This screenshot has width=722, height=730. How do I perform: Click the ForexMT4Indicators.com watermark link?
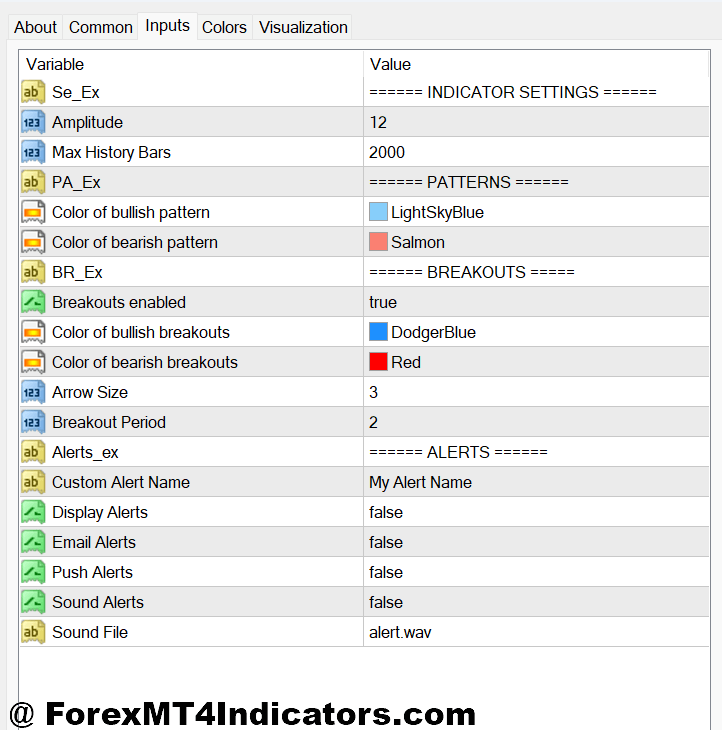click(243, 713)
